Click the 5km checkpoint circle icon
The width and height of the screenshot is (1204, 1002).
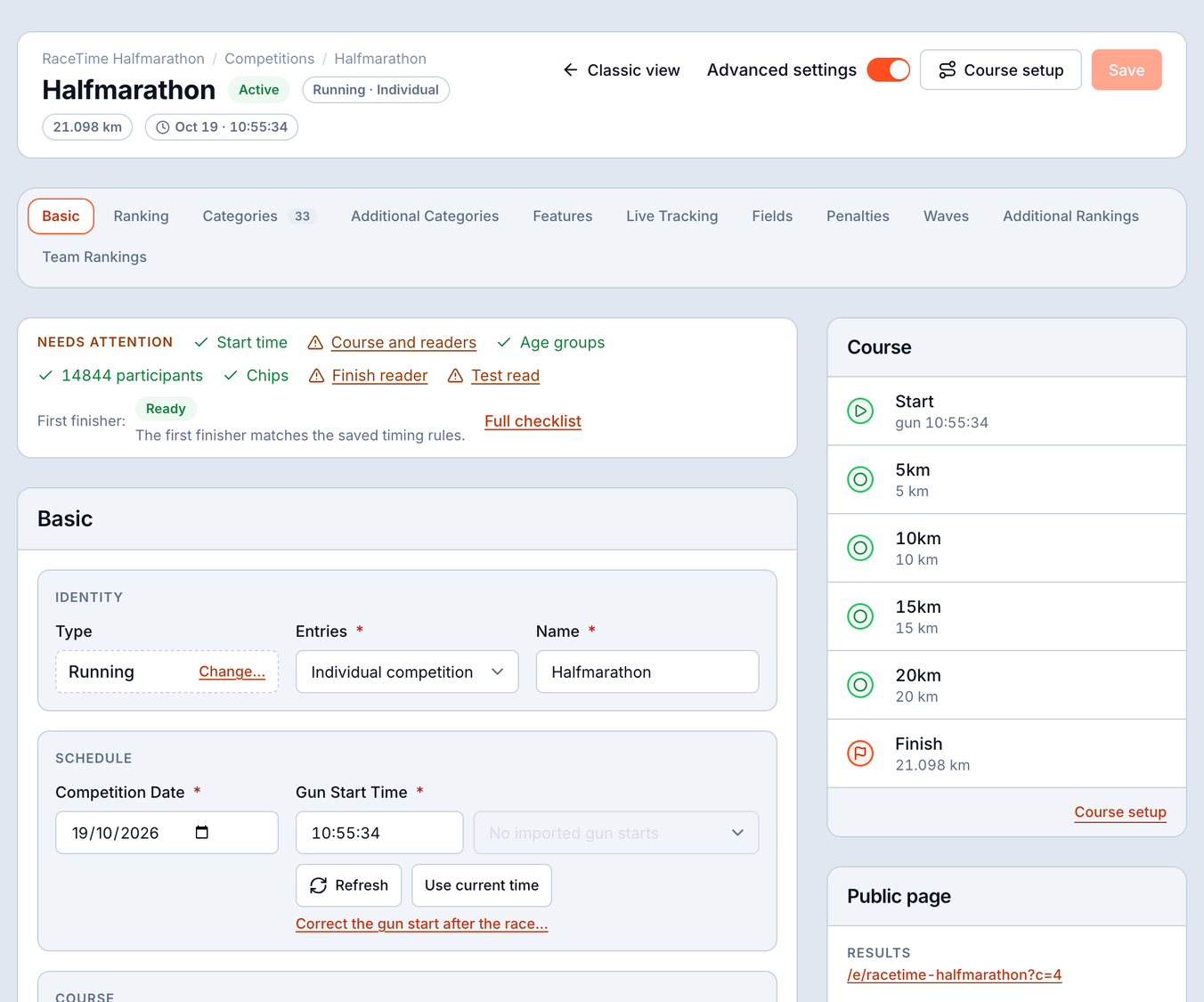(859, 479)
